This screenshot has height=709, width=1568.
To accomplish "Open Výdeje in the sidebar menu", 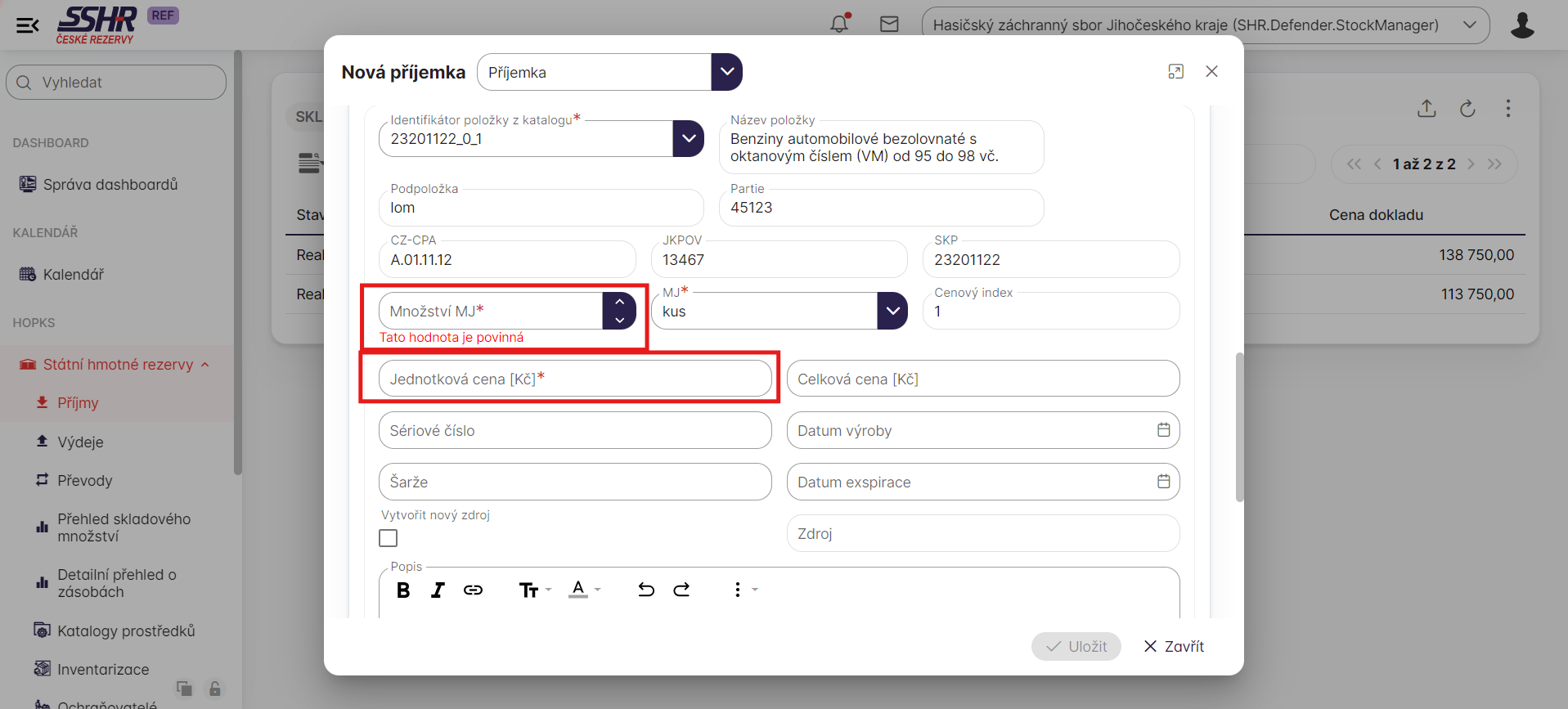I will click(80, 442).
